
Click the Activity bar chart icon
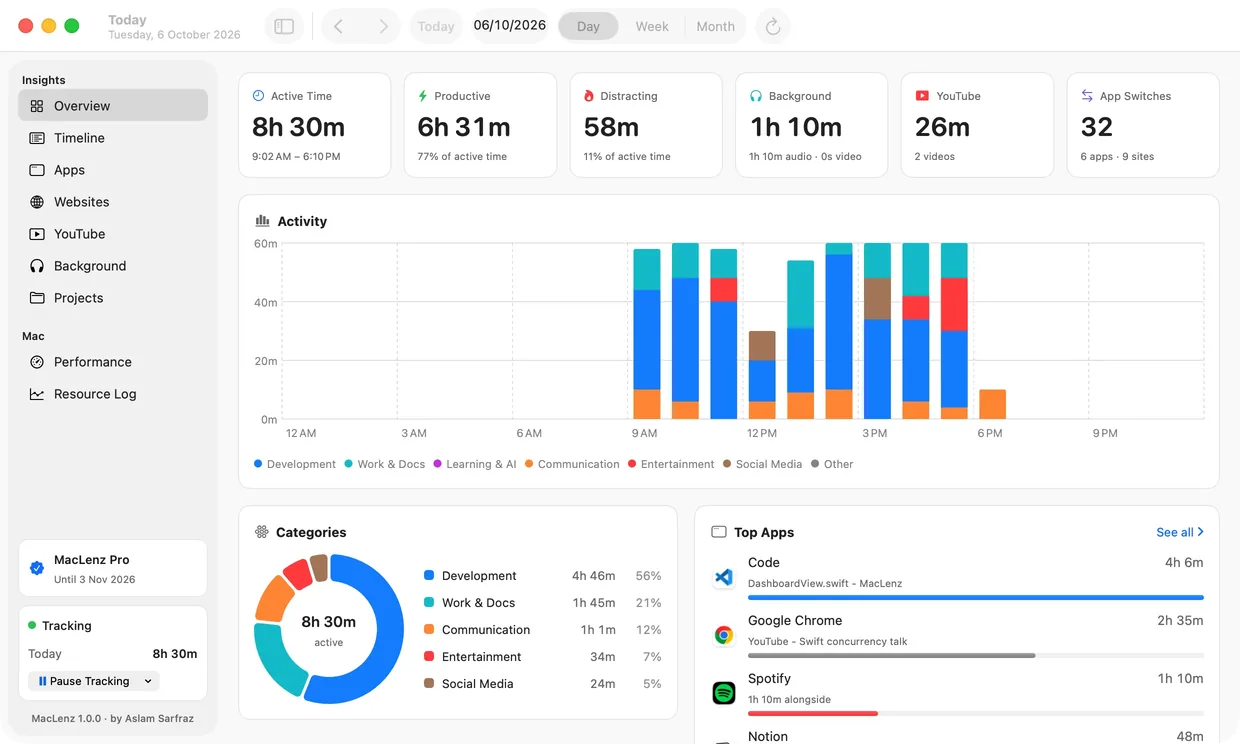[x=263, y=221]
